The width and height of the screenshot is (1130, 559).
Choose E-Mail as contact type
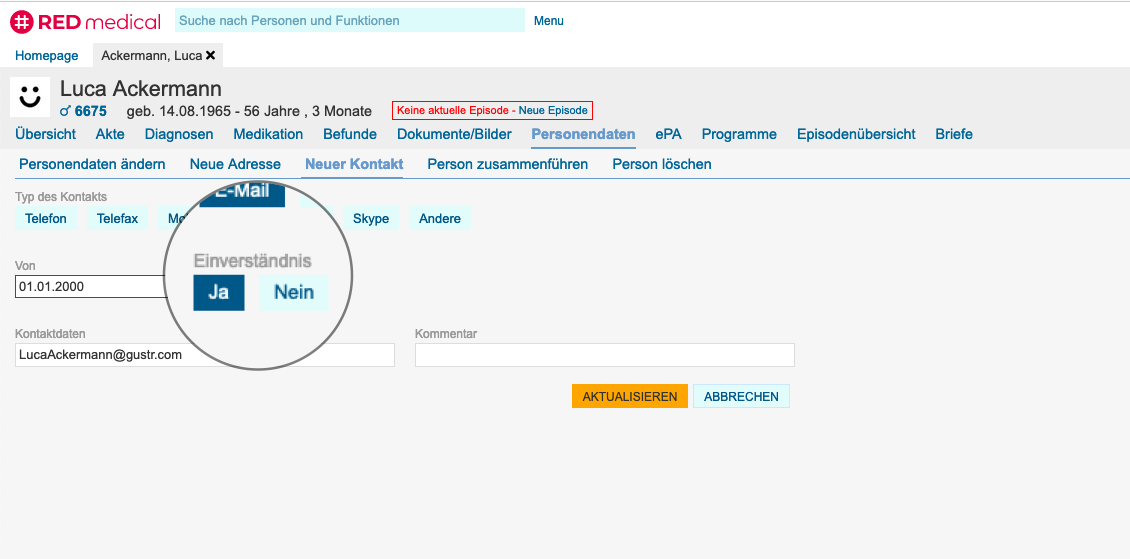tap(242, 193)
